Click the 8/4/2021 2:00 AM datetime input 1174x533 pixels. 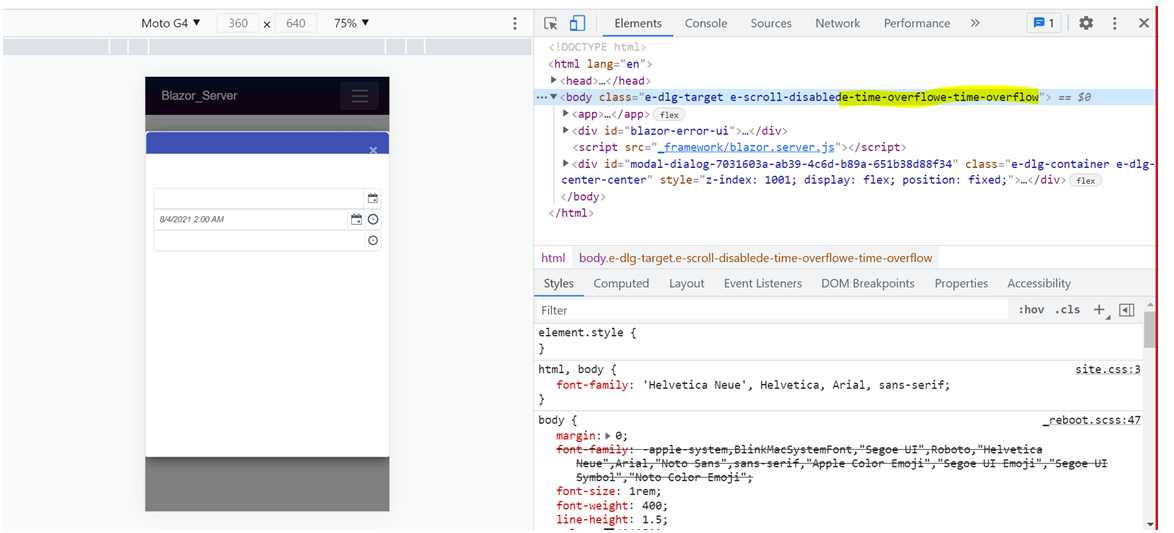pyautogui.click(x=252, y=219)
